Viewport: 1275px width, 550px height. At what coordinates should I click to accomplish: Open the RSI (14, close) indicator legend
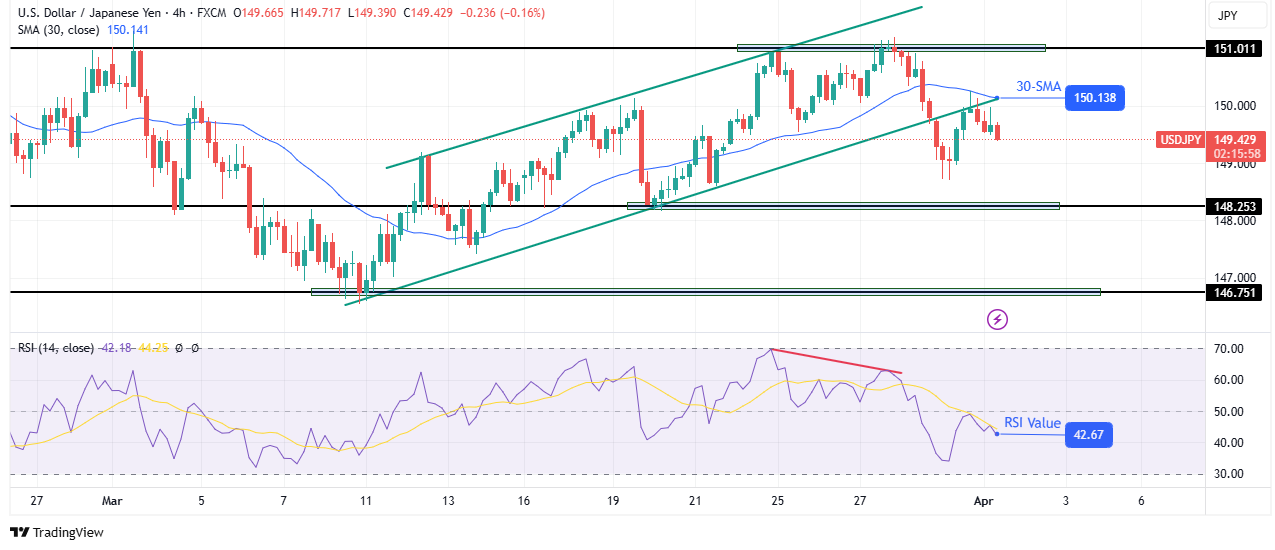(x=56, y=348)
